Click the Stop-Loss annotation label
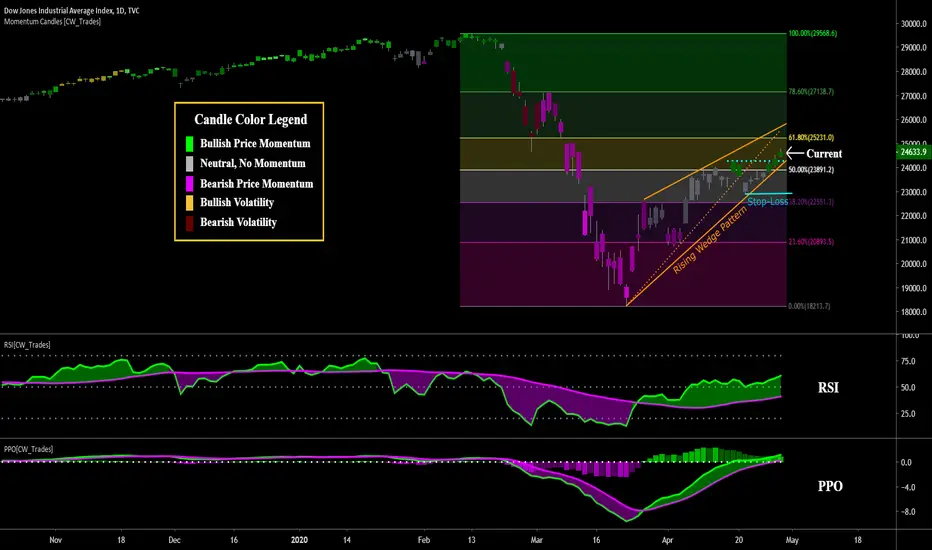932x550 pixels. pos(767,202)
